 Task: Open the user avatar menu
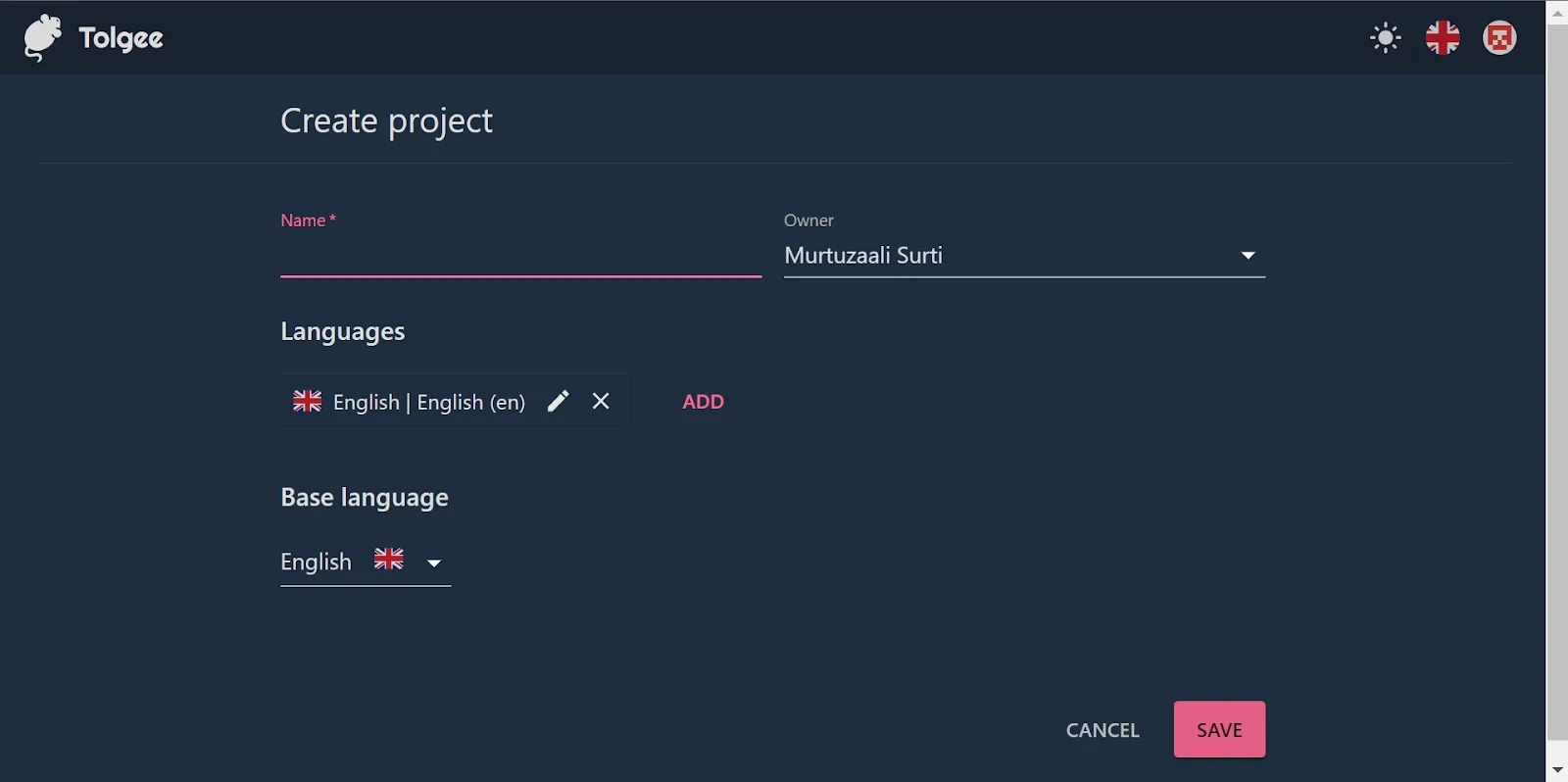coord(1498,38)
